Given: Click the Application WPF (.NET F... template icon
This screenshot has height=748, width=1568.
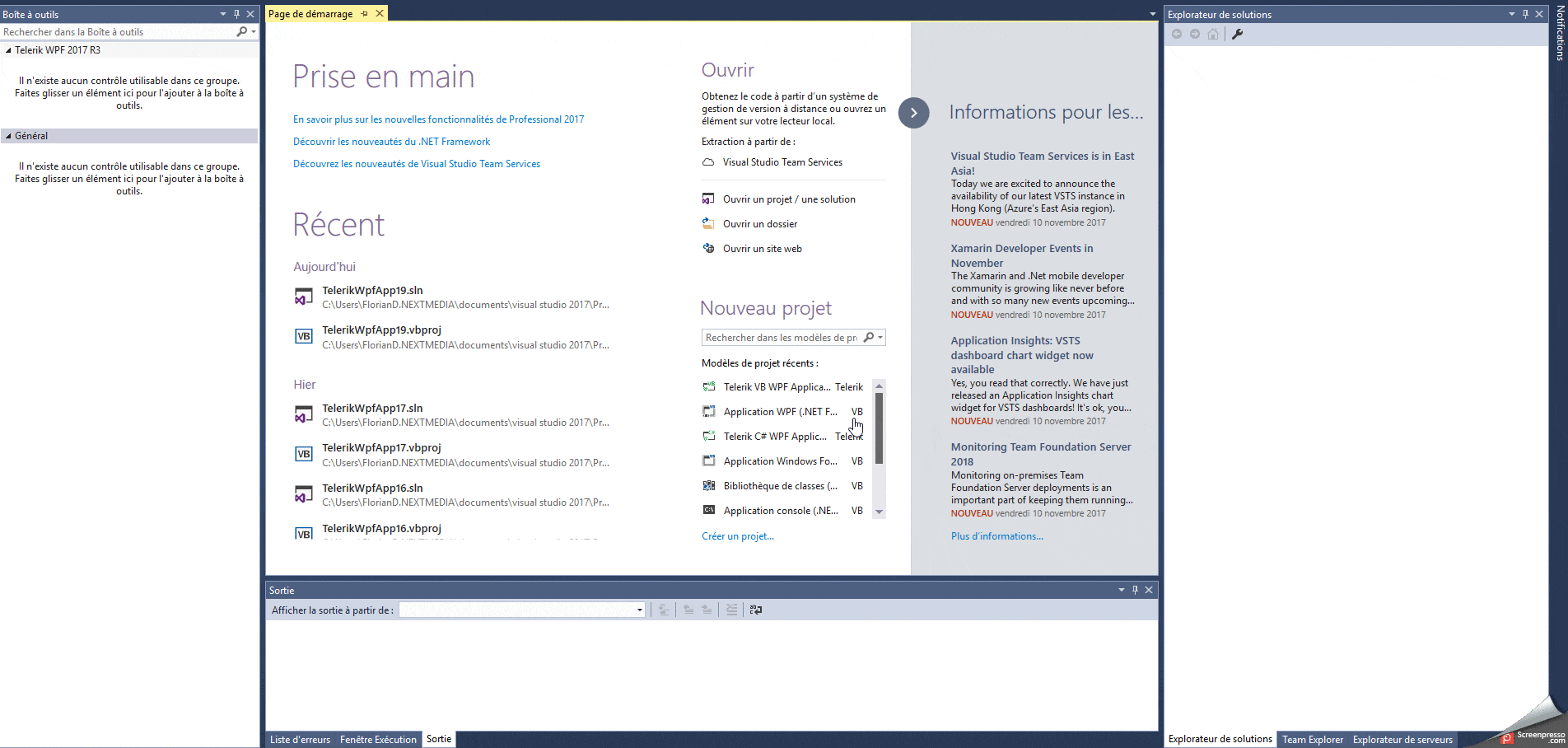Looking at the screenshot, I should [708, 411].
